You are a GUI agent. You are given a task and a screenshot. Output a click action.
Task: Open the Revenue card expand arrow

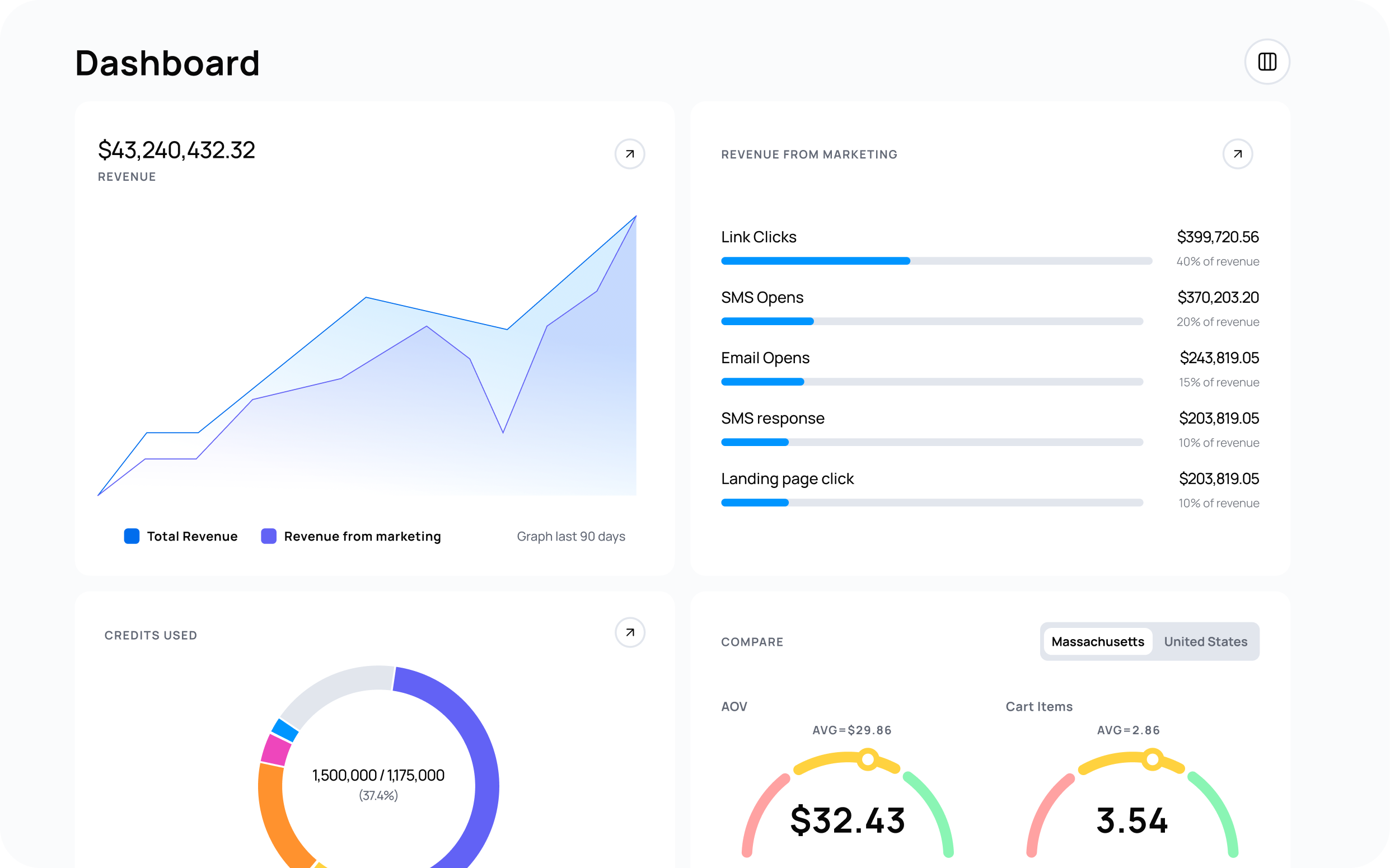pos(629,154)
